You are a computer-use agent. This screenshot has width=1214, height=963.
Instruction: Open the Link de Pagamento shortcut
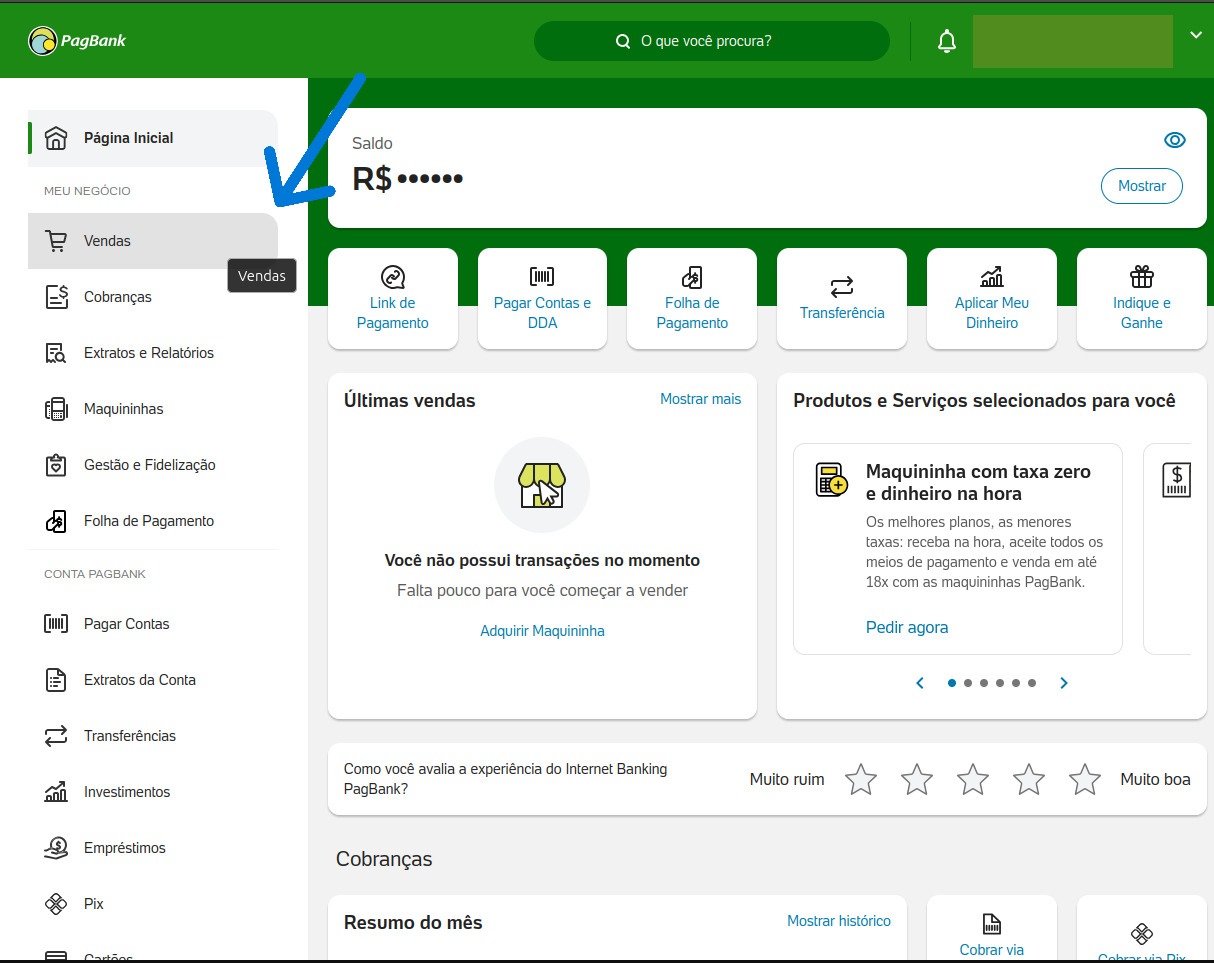393,299
